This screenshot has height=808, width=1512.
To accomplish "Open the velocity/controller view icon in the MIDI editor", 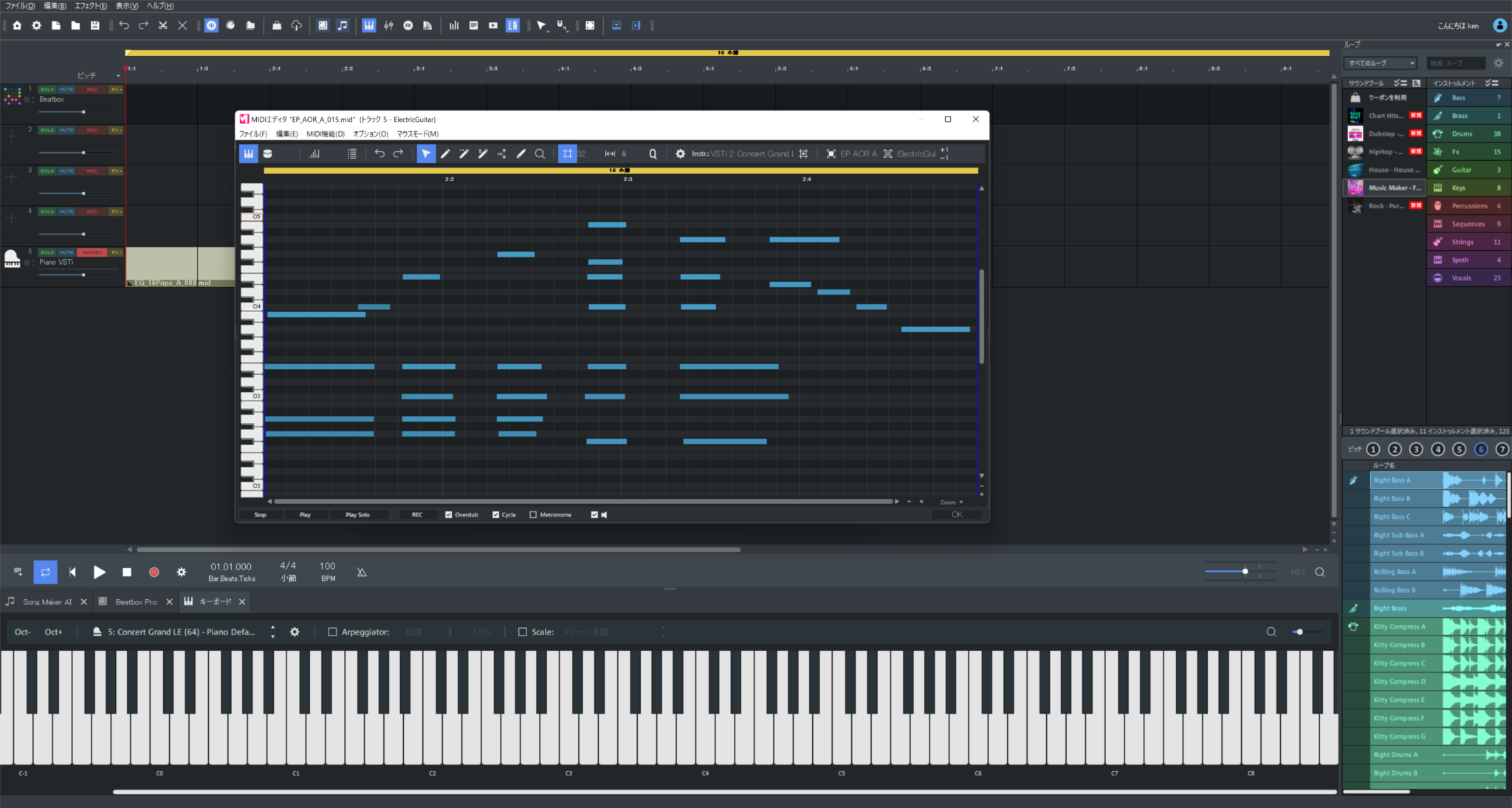I will tap(315, 153).
